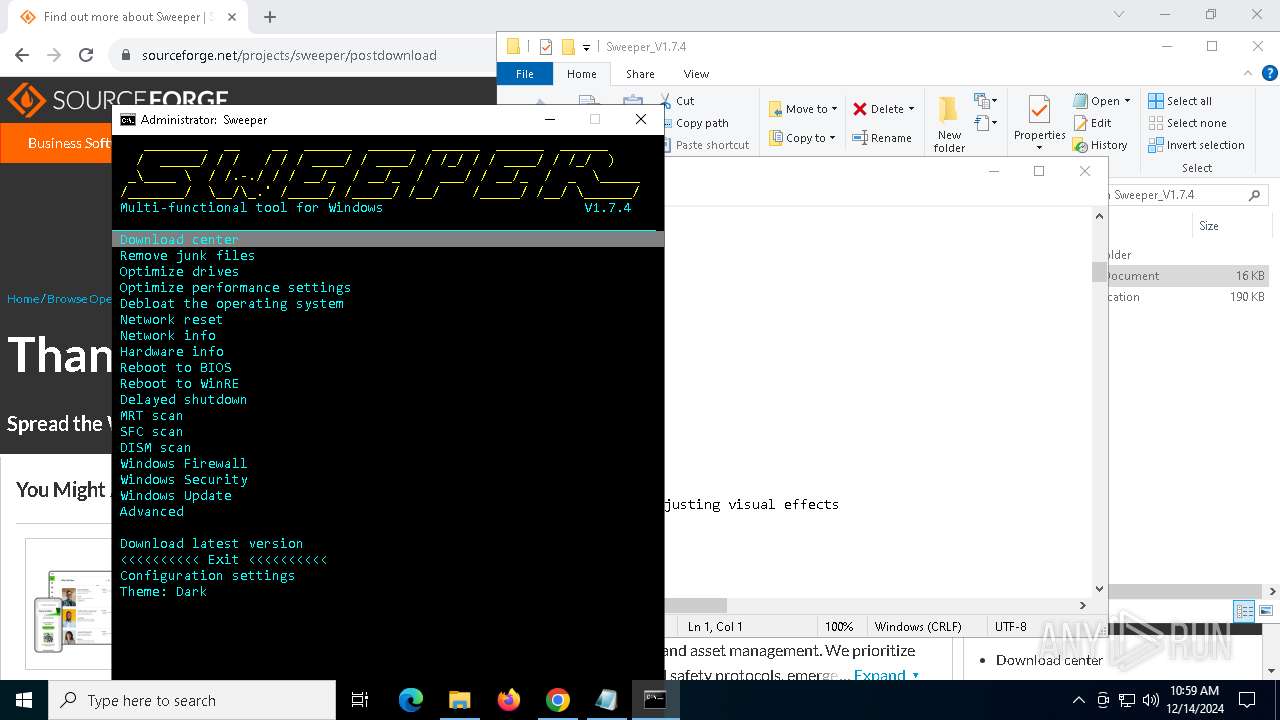Screen dimensions: 1280x720
Task: Click Download latest version in Sweeper
Action: 211,544
